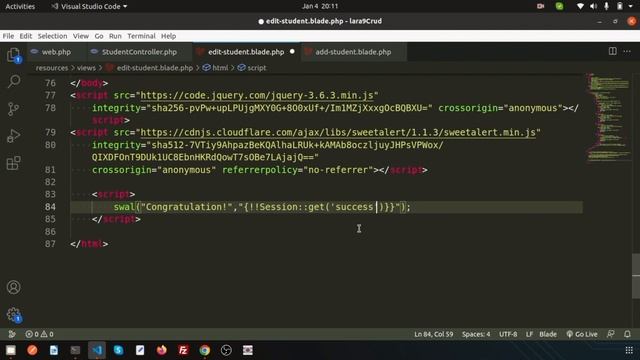
Task: Open the View menu
Action: (x=81, y=36)
